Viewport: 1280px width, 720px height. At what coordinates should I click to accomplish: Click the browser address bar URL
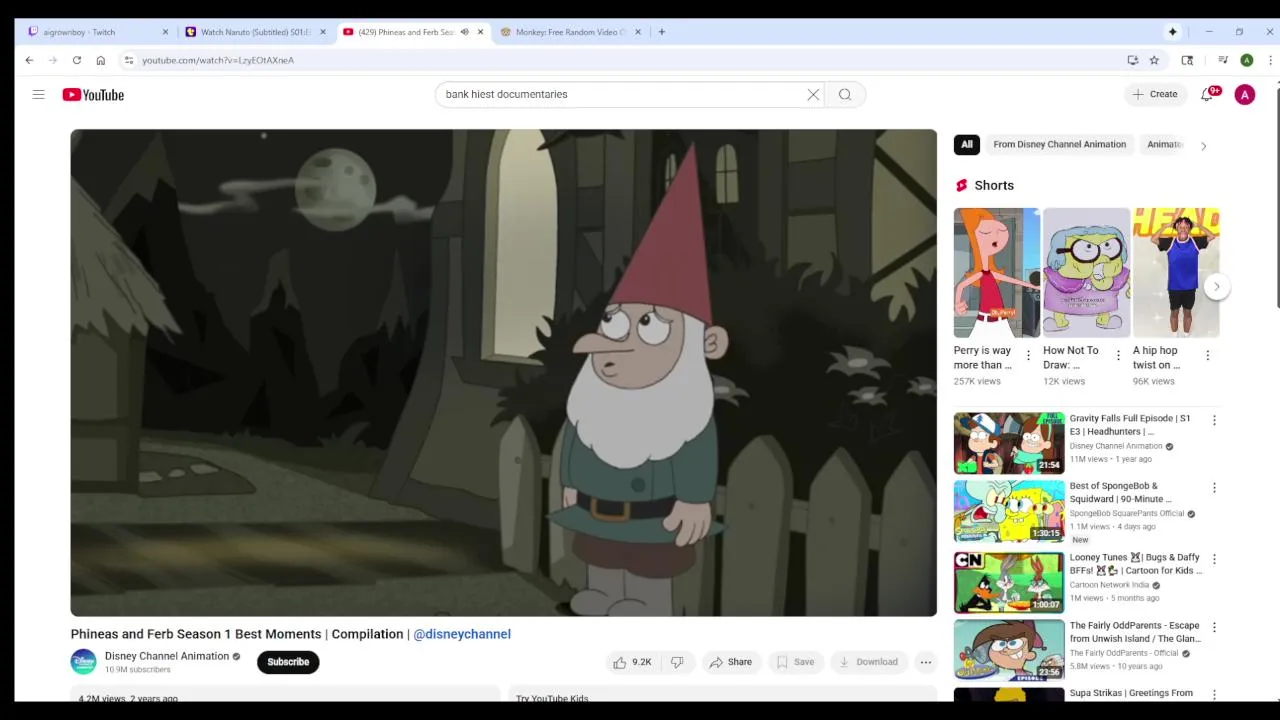(x=218, y=60)
